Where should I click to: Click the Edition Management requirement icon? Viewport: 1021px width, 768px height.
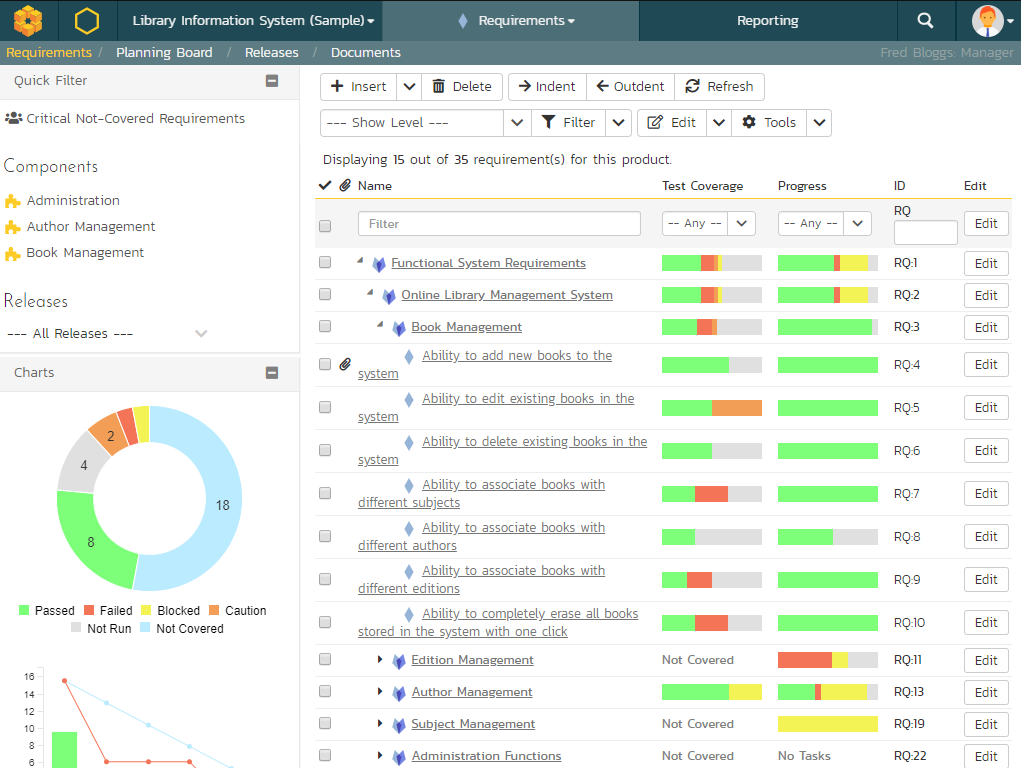click(399, 661)
